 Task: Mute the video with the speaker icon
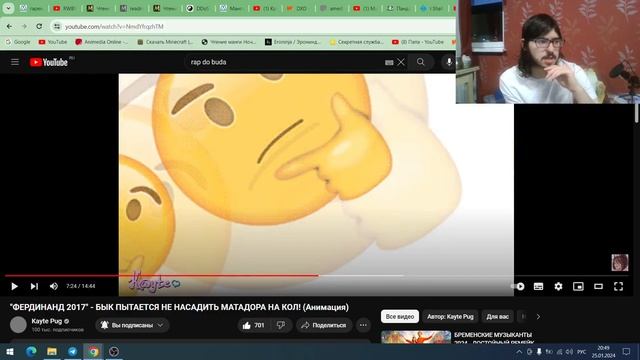click(53, 287)
